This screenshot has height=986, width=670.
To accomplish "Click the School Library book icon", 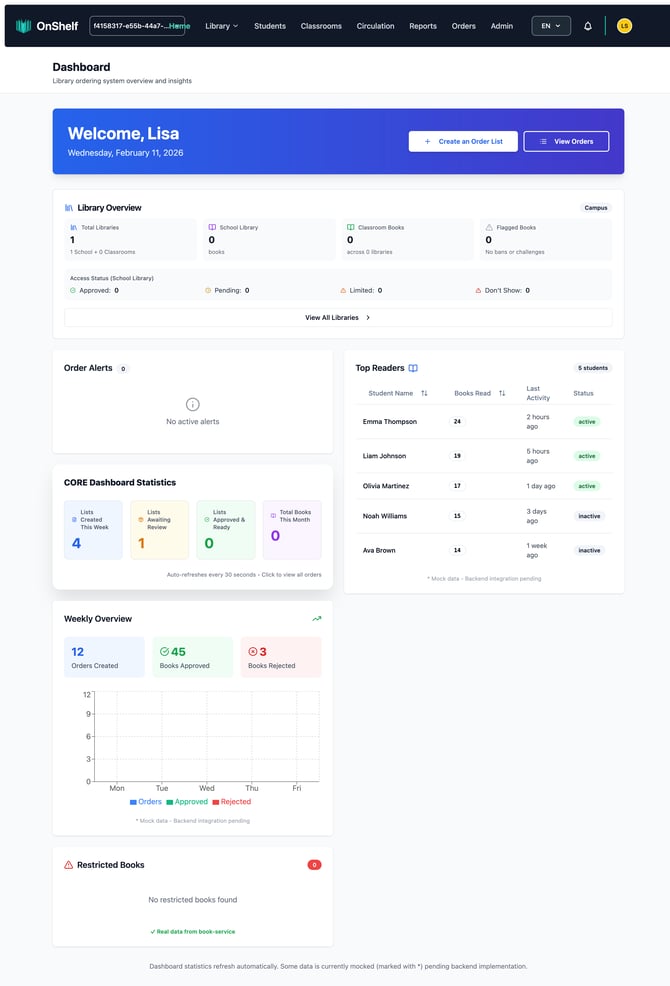I will pyautogui.click(x=212, y=227).
